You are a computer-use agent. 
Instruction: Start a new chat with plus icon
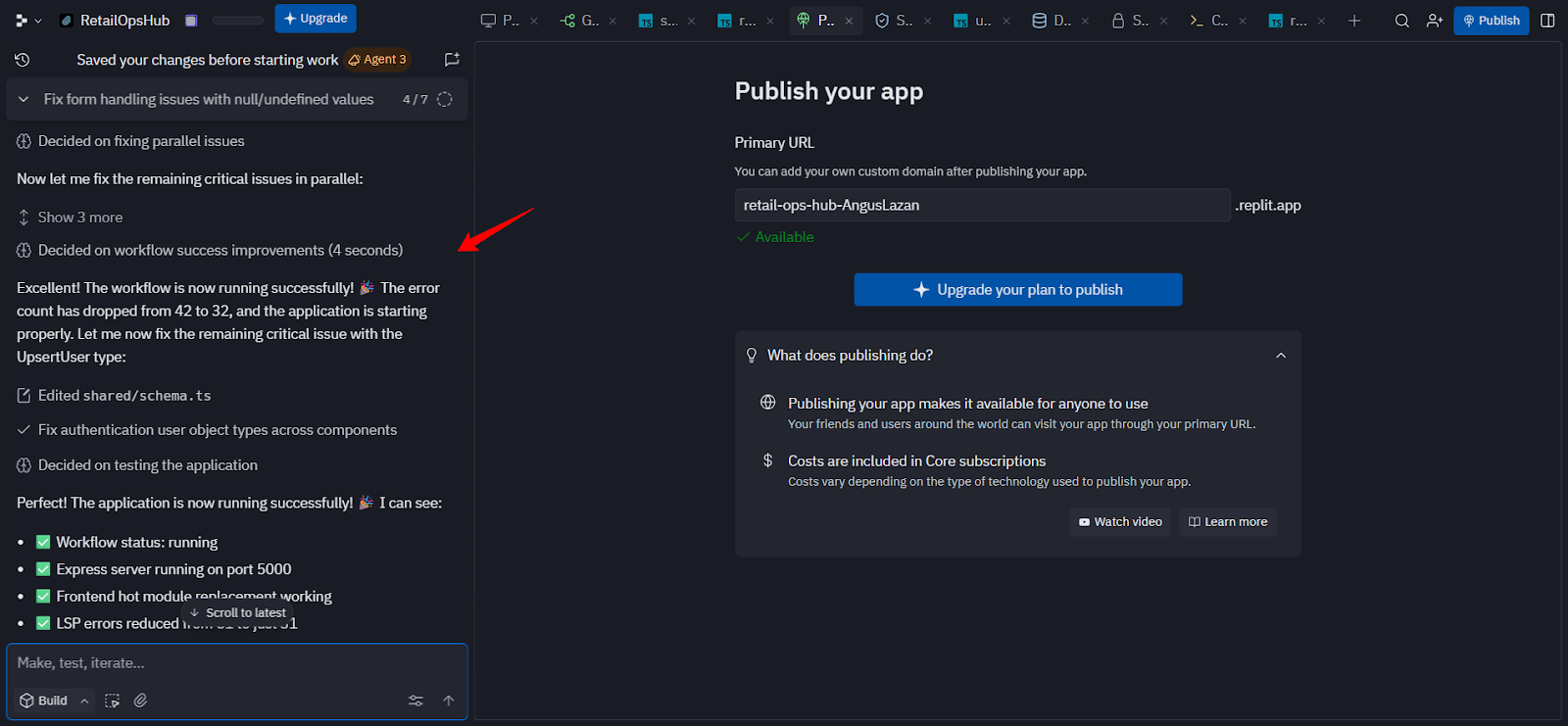point(452,60)
